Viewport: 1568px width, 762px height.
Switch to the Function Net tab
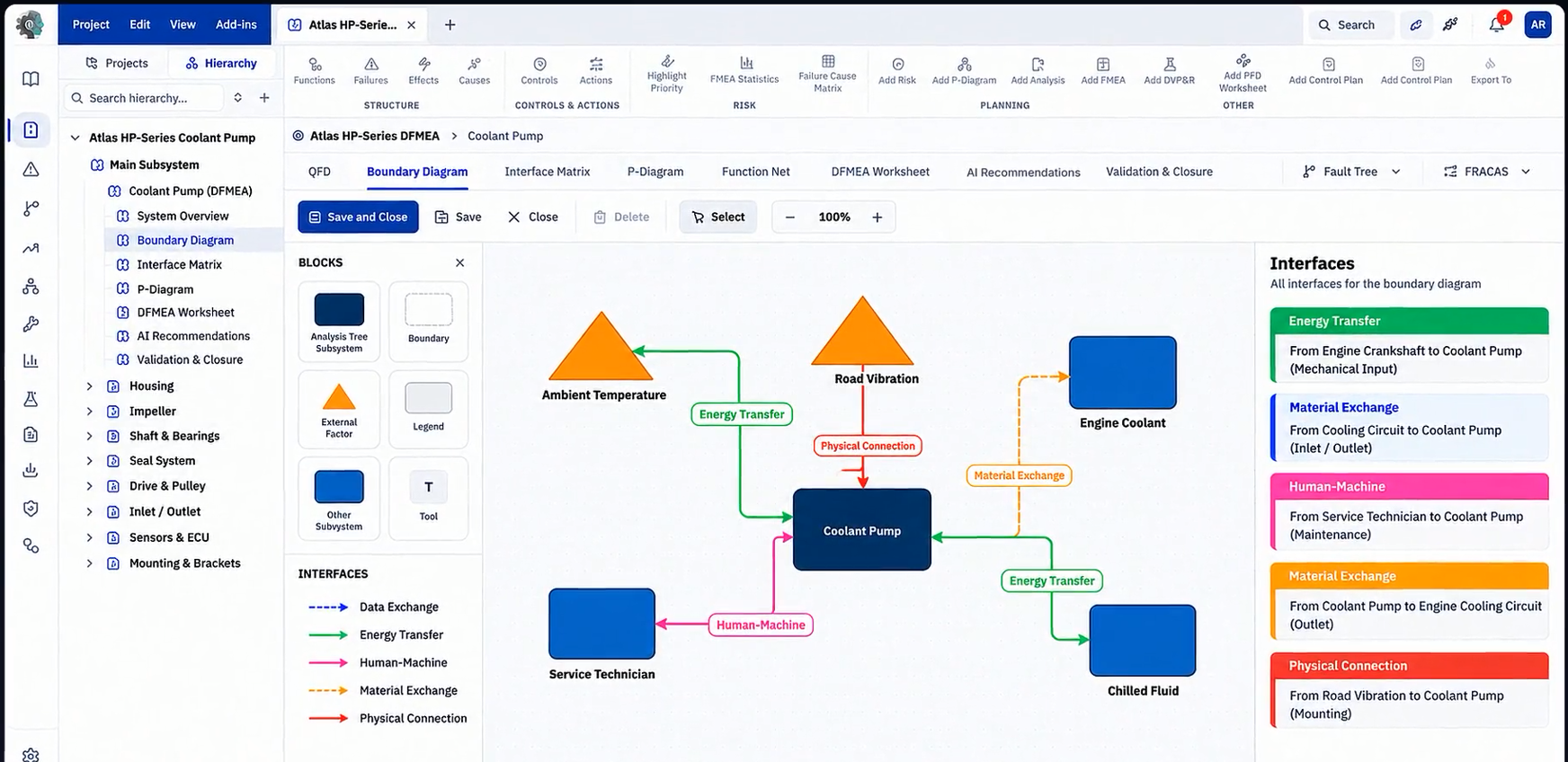tap(755, 172)
